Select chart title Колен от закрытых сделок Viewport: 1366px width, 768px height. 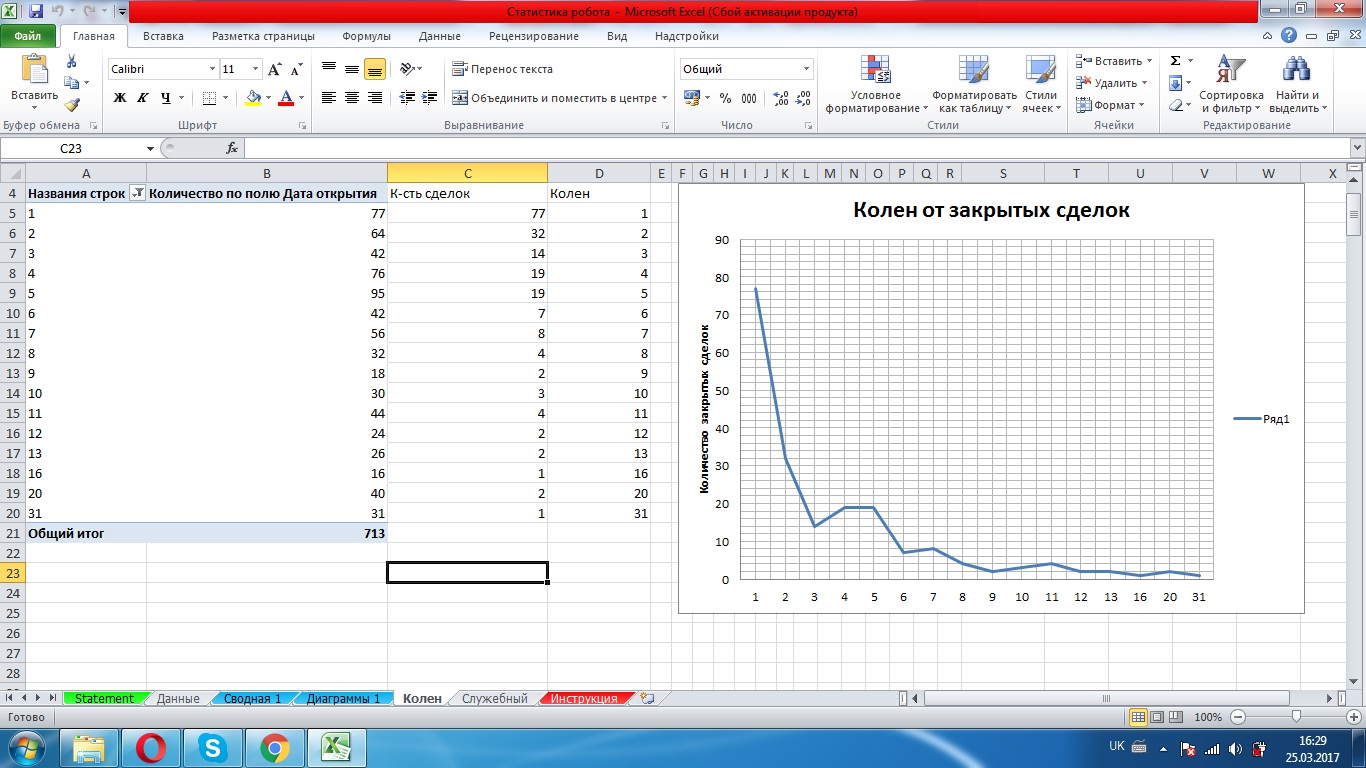991,210
